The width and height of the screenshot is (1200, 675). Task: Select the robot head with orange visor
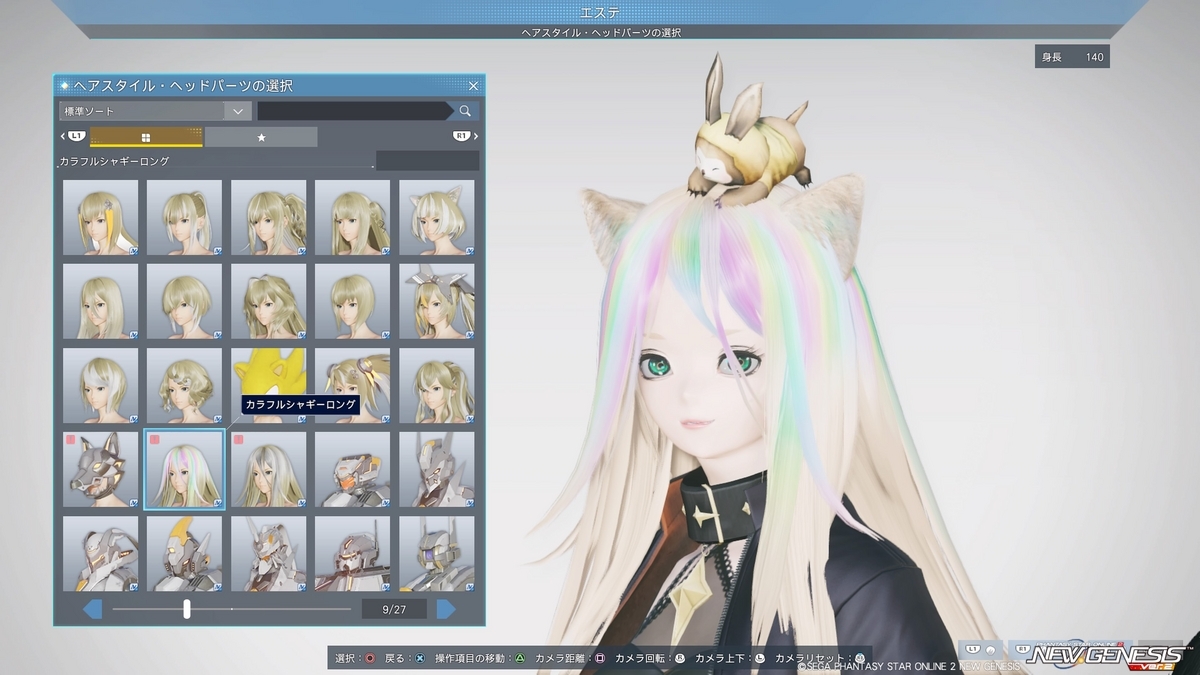[x=352, y=469]
